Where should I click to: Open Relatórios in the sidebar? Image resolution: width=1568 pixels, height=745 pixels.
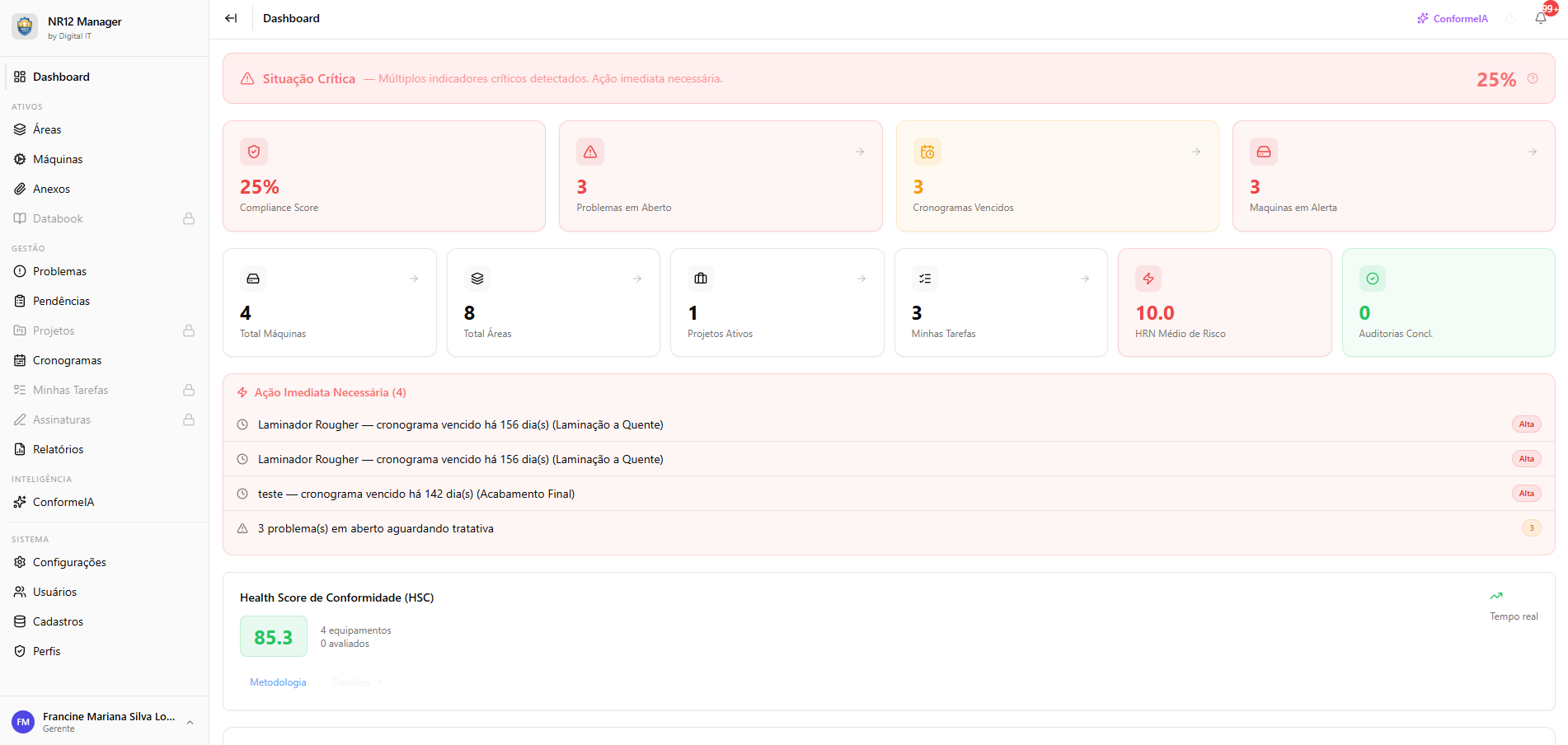point(105,449)
